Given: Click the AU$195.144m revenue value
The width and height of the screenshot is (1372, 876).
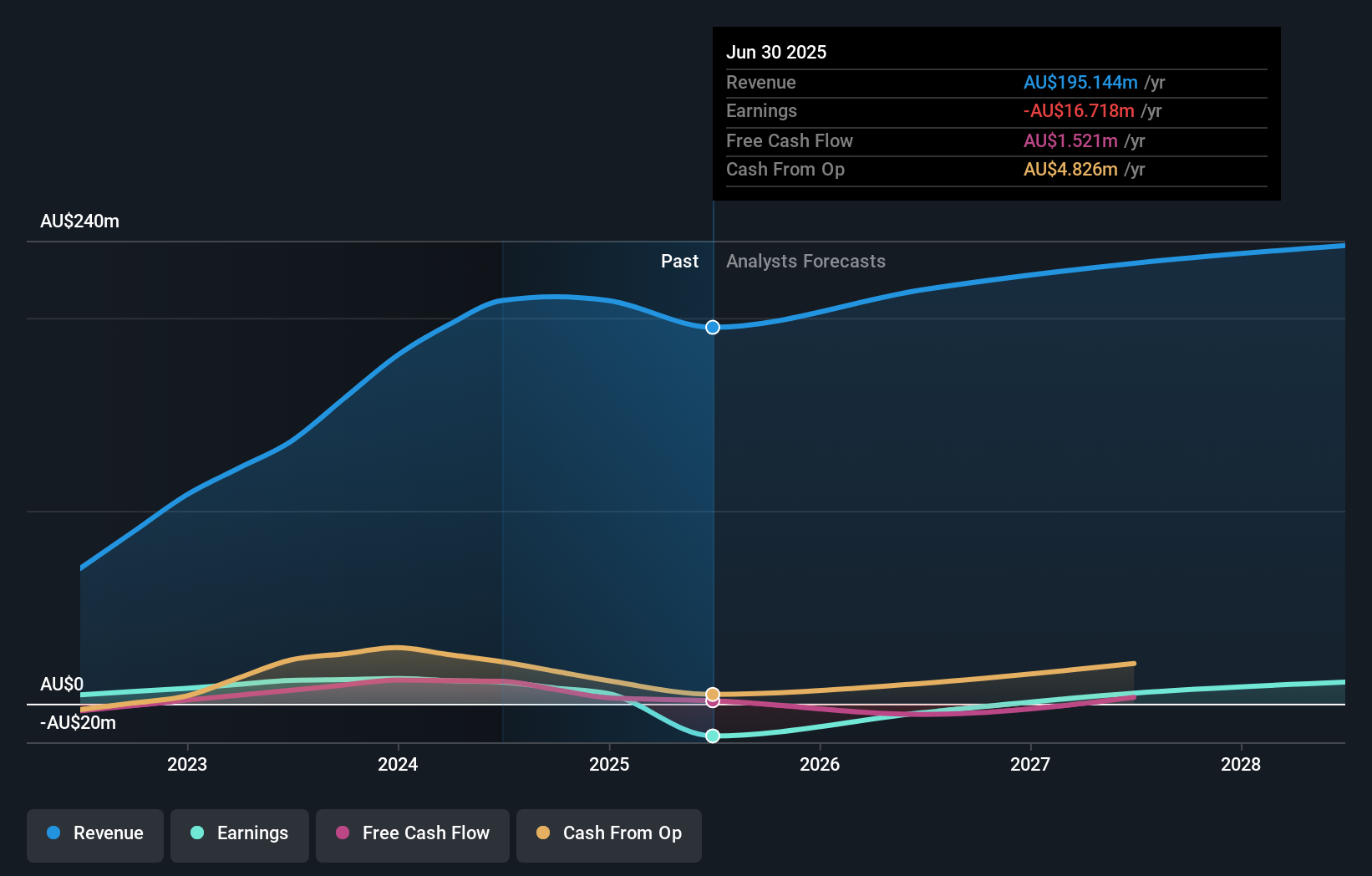Looking at the screenshot, I should [1080, 83].
